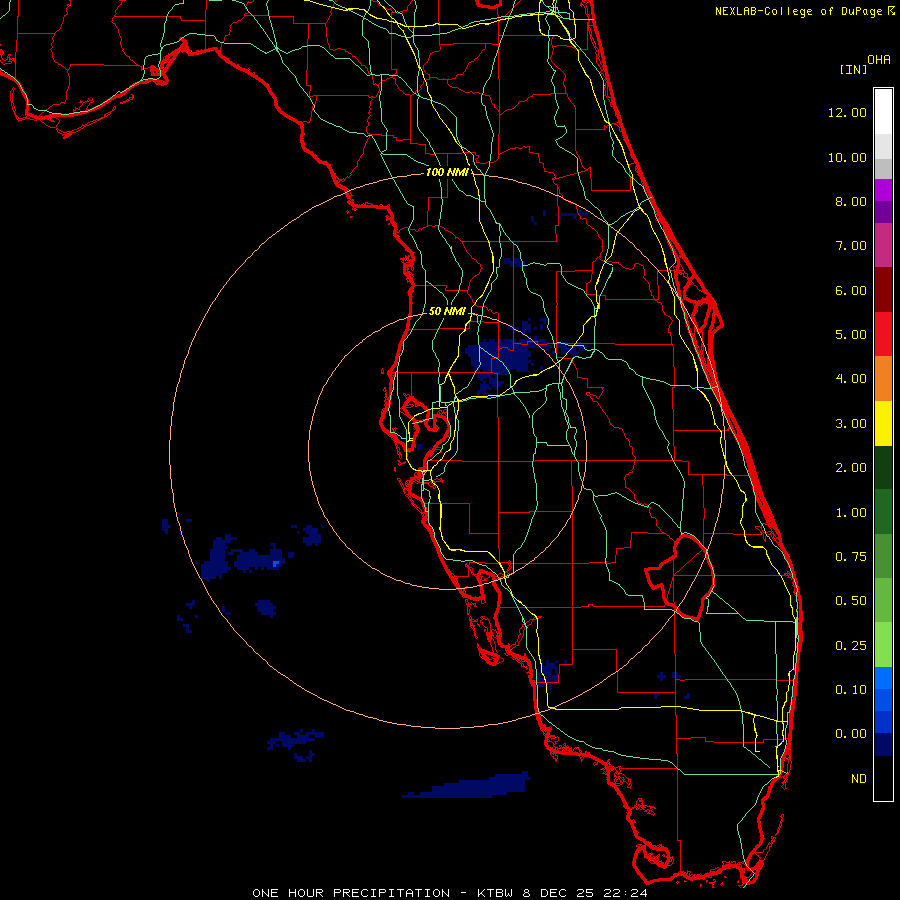Image resolution: width=900 pixels, height=900 pixels.
Task: Pick the dark green swatch beside 2.00
Action: coord(883,468)
